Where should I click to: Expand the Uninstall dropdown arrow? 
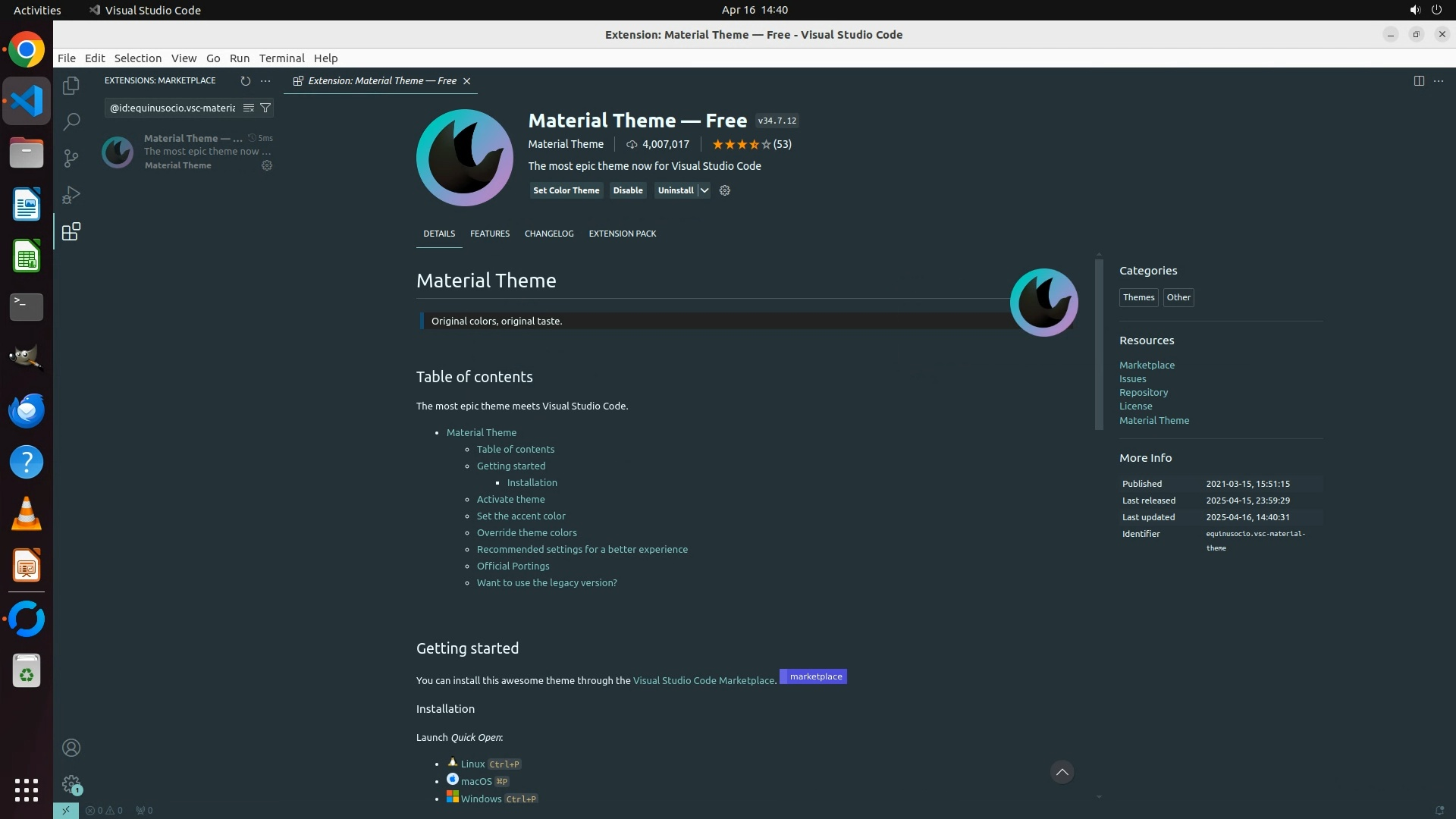704,190
